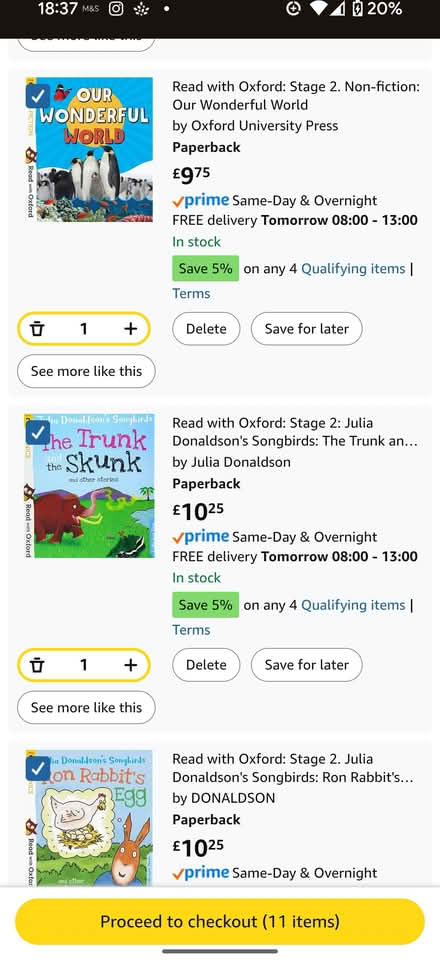This screenshot has width=440, height=964.
Task: Proceed to checkout with 11 items
Action: [220, 922]
